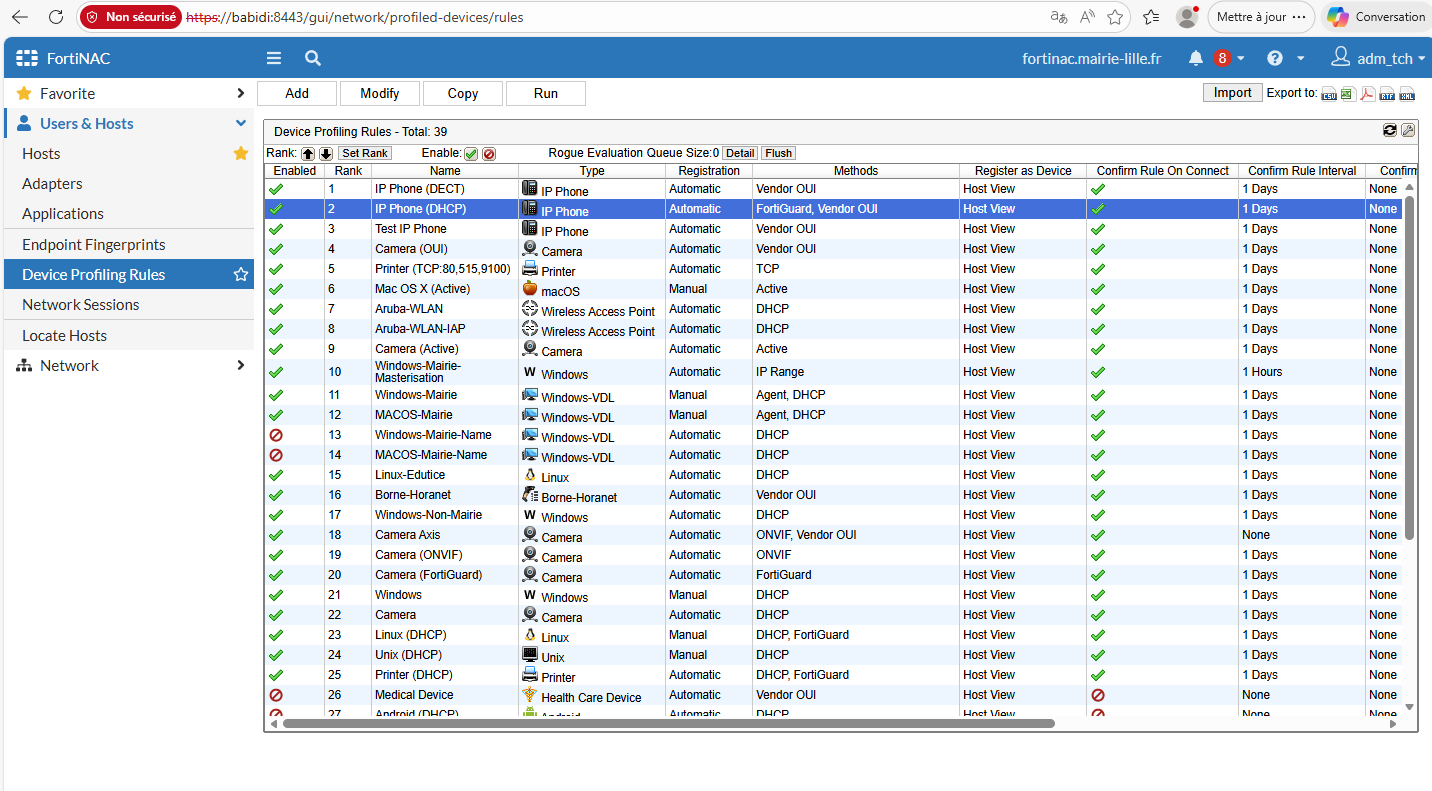The height and width of the screenshot is (791, 1432).
Task: Refresh the Device Profiling Rules table
Action: pyautogui.click(x=1390, y=130)
